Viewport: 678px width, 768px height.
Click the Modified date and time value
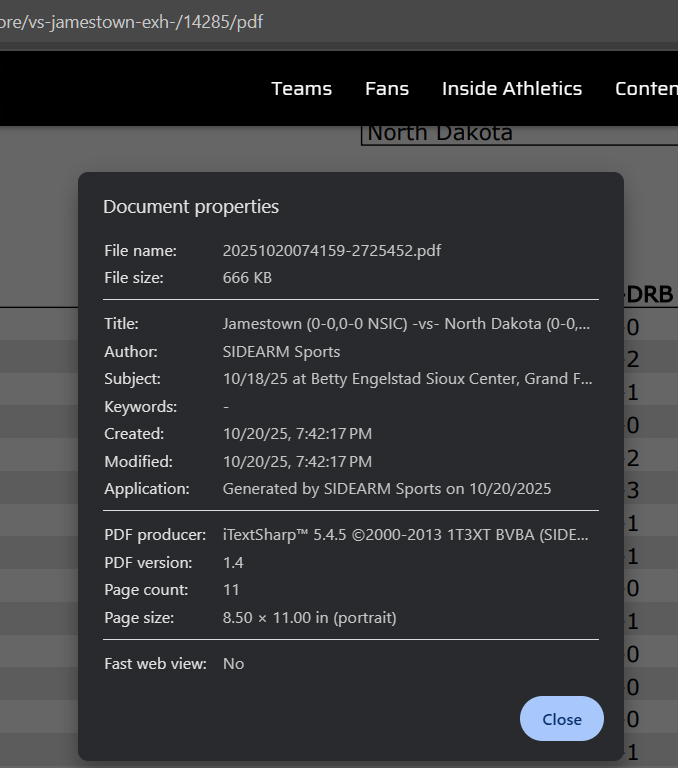[297, 462]
